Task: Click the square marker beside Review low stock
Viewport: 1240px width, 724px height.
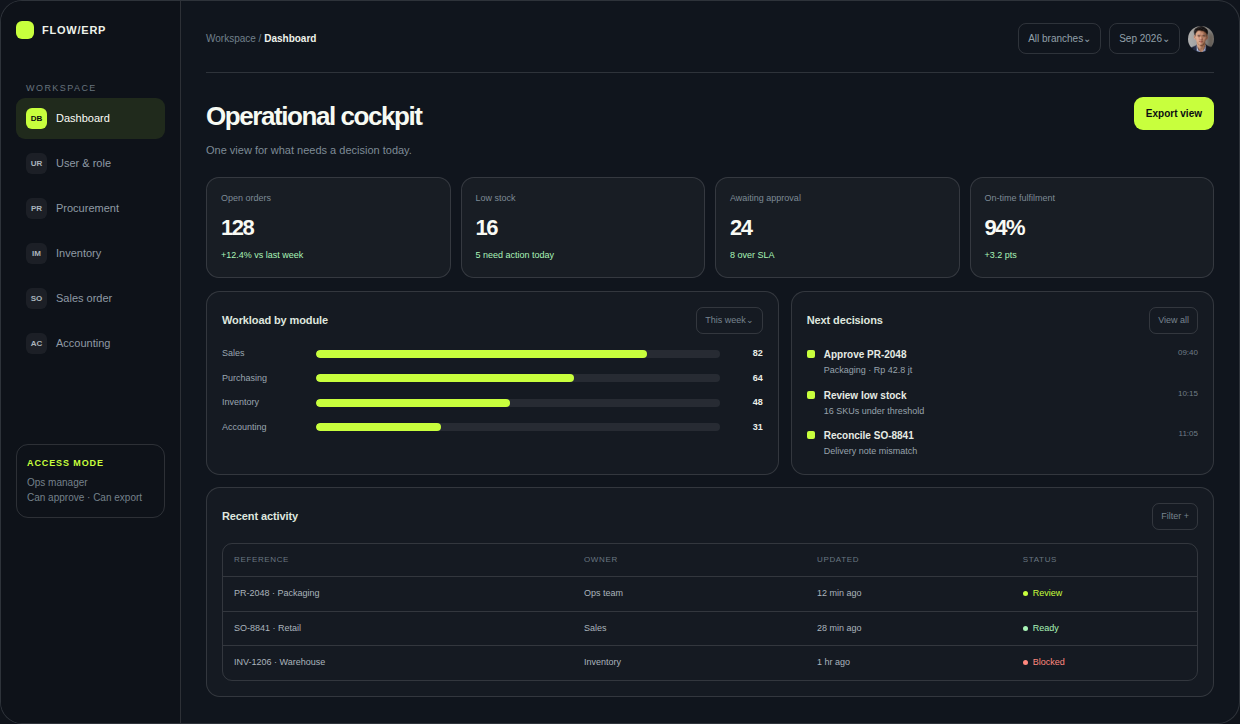Action: (811, 395)
